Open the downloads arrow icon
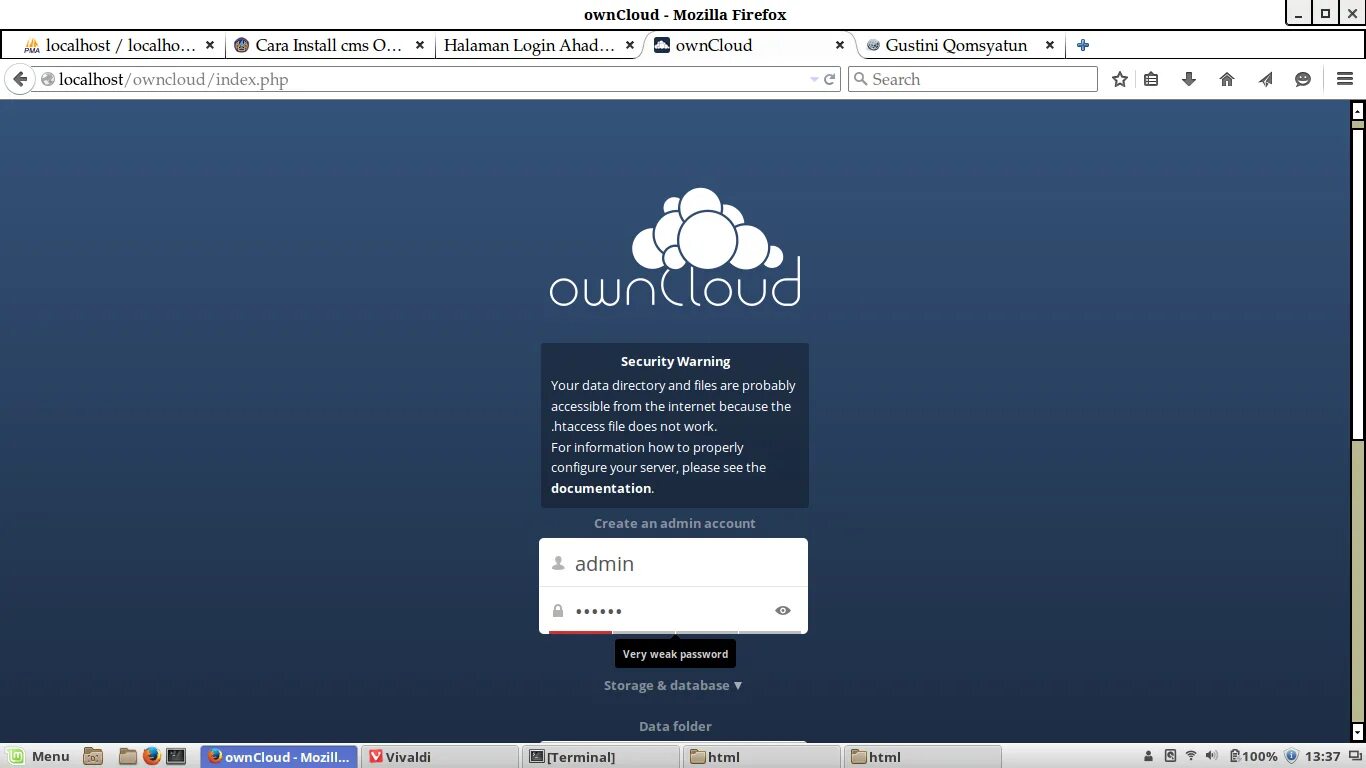 tap(1189, 79)
